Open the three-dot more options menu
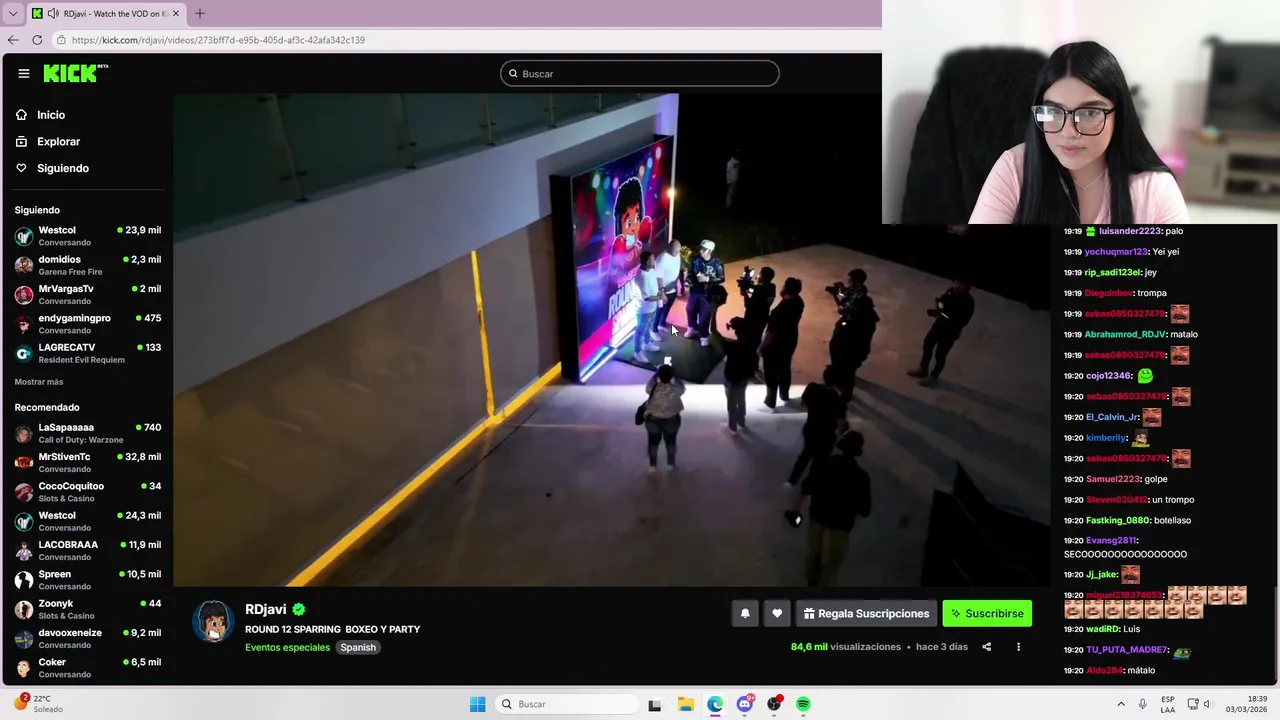Image resolution: width=1280 pixels, height=720 pixels. pyautogui.click(x=1018, y=647)
